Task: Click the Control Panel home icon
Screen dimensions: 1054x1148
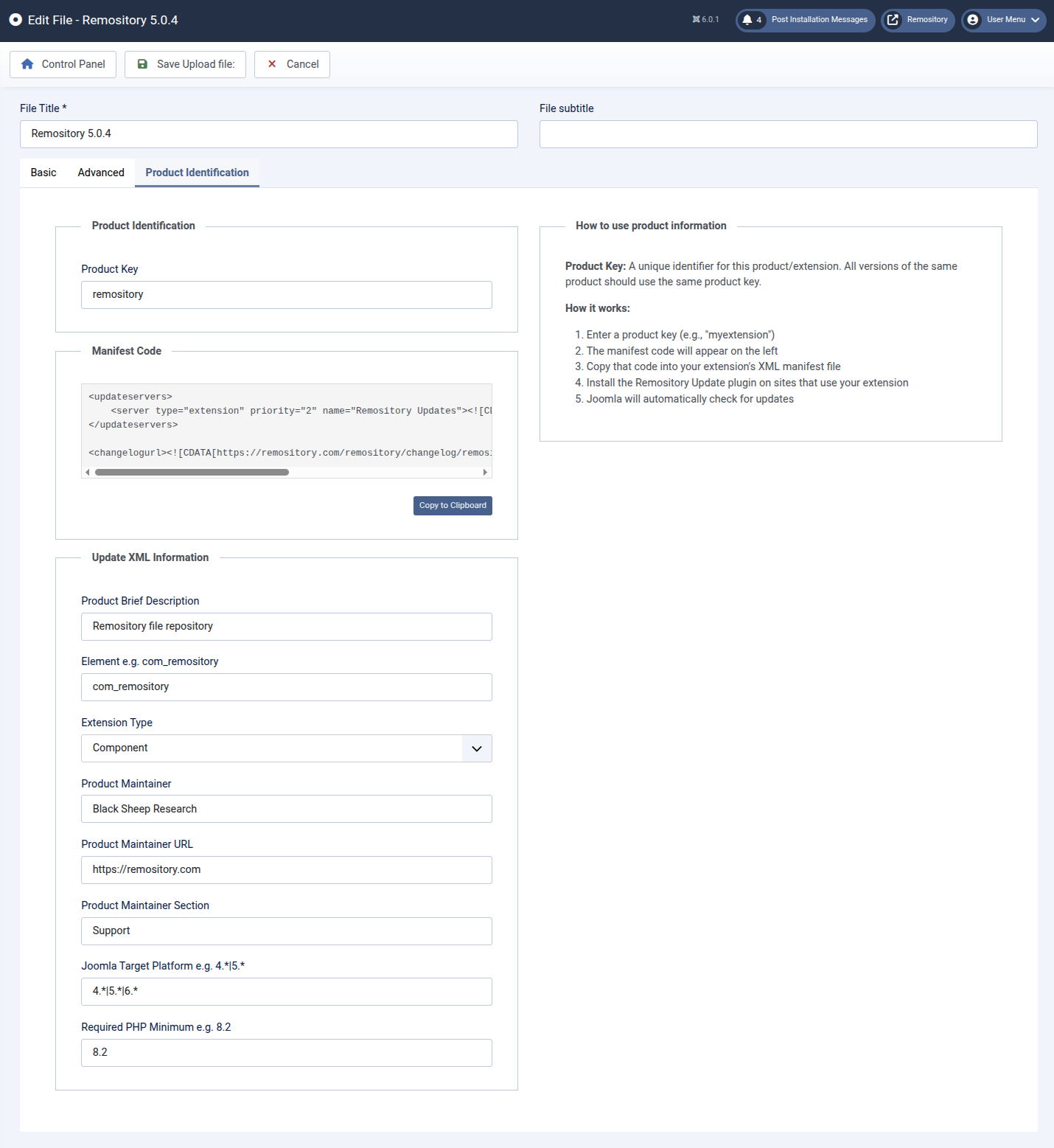Action: pos(27,64)
